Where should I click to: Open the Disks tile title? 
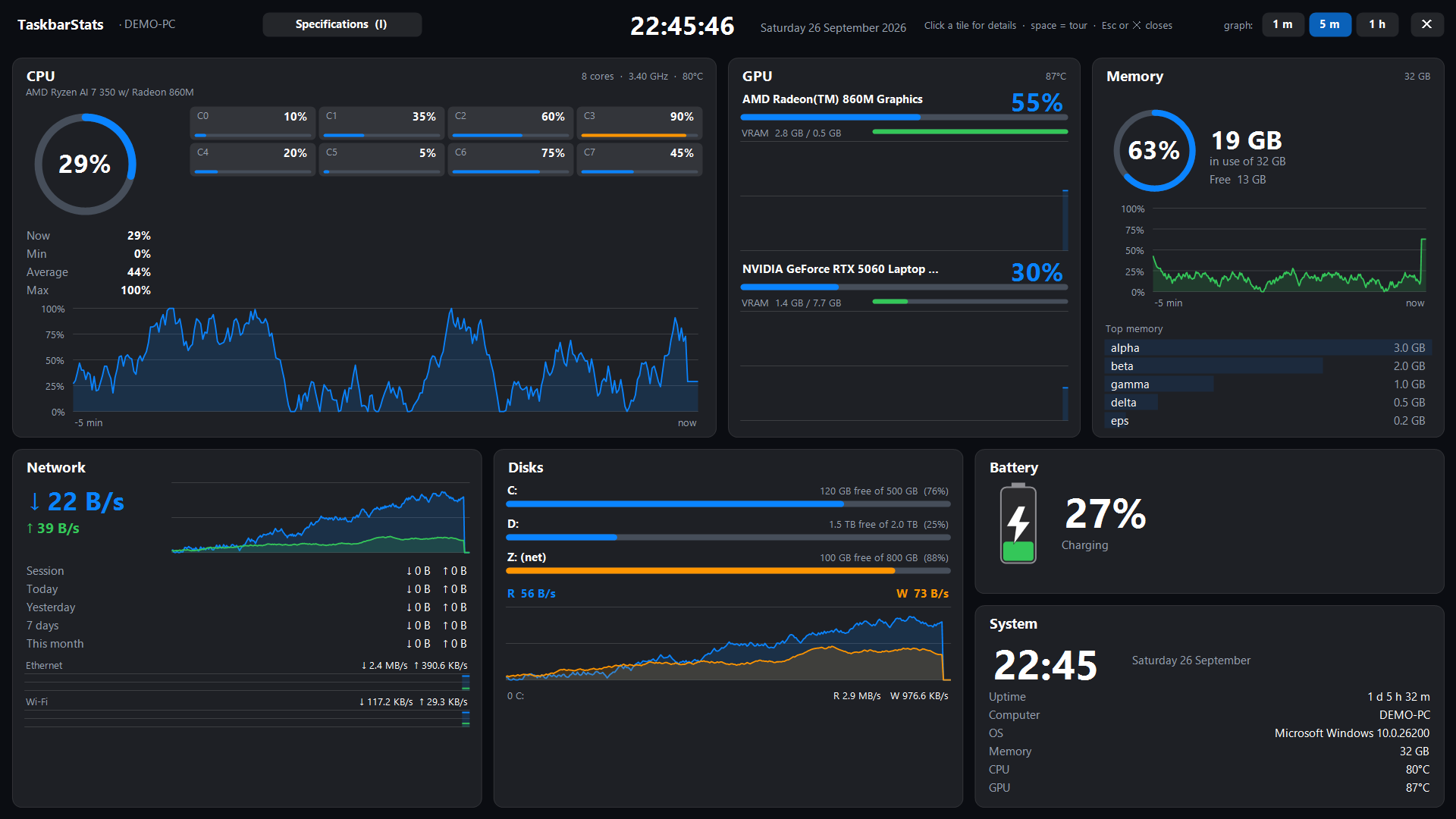[x=526, y=468]
